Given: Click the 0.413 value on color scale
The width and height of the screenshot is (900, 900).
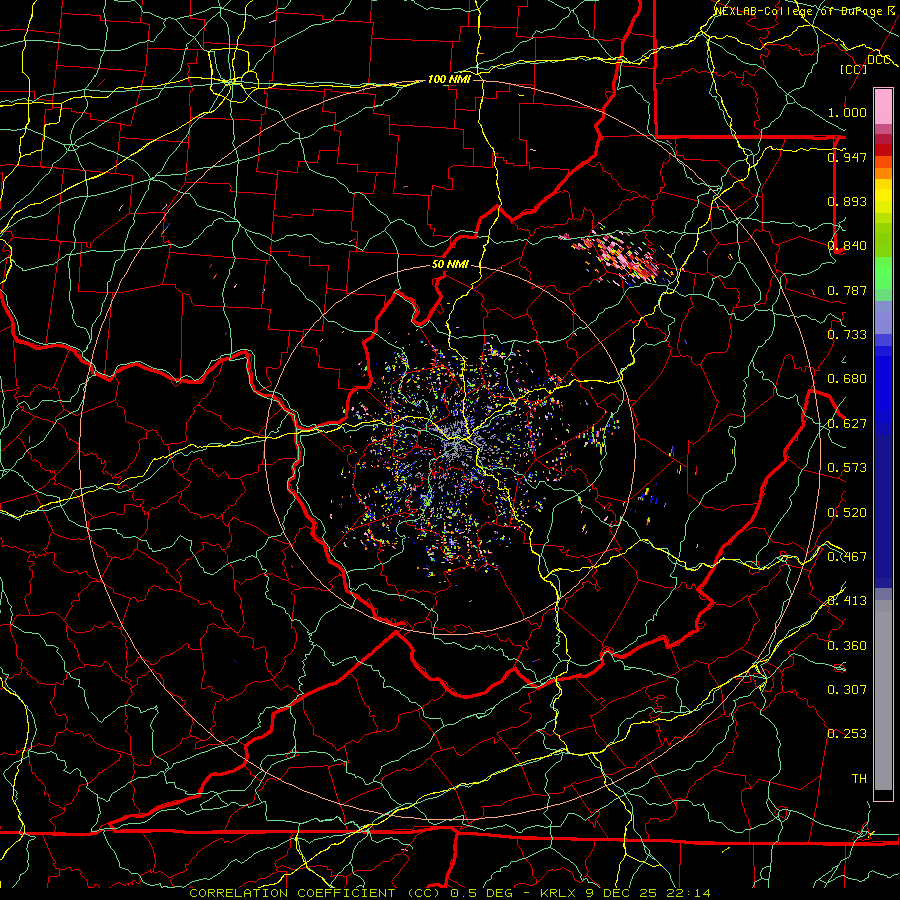Looking at the screenshot, I should tap(847, 601).
